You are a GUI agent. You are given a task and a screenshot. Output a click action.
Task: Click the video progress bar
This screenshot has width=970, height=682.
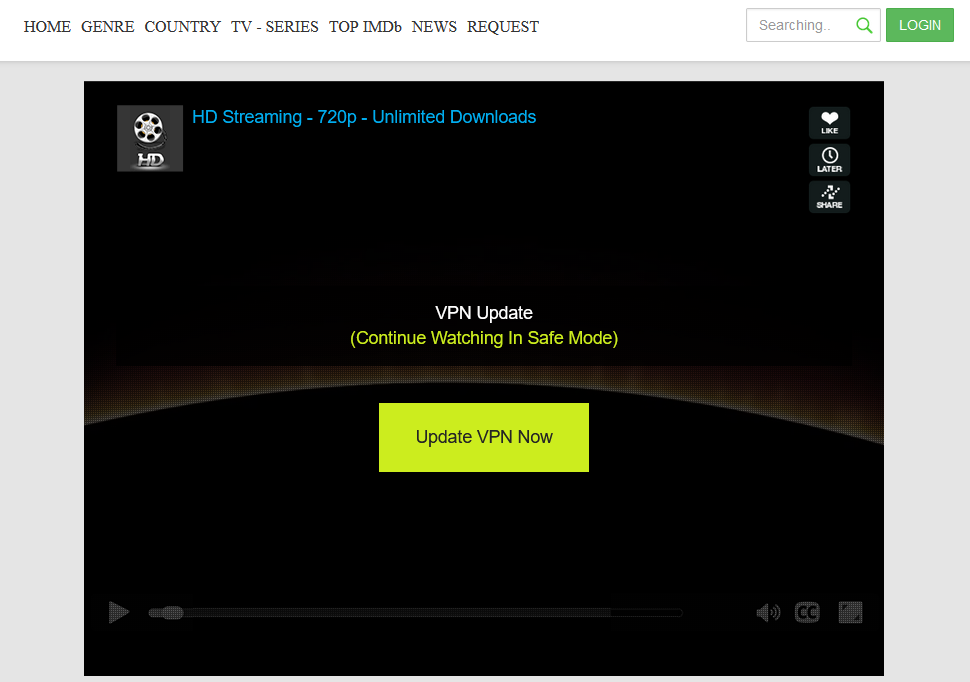(x=415, y=613)
